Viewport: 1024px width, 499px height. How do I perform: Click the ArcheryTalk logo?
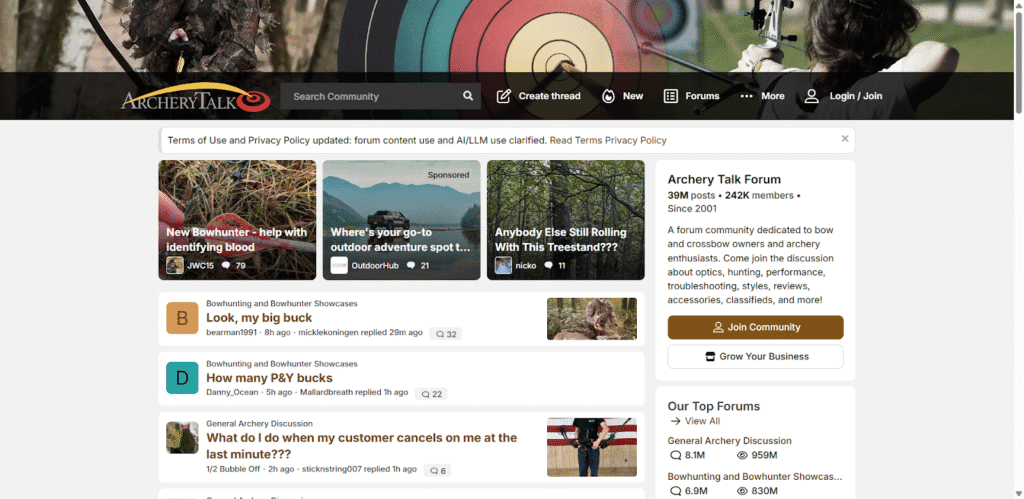pos(196,97)
